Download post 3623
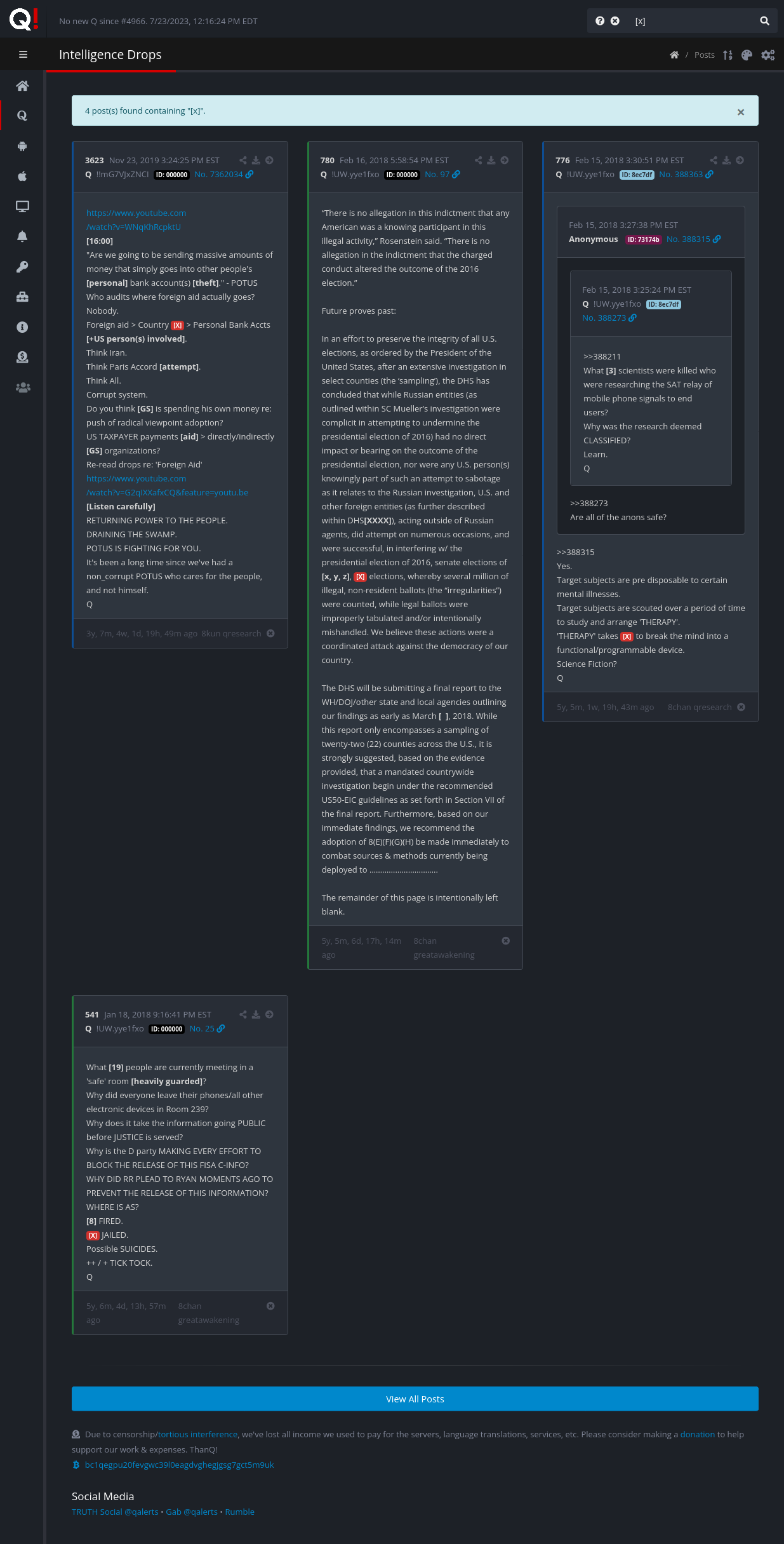This screenshot has height=1544, width=784. click(256, 161)
